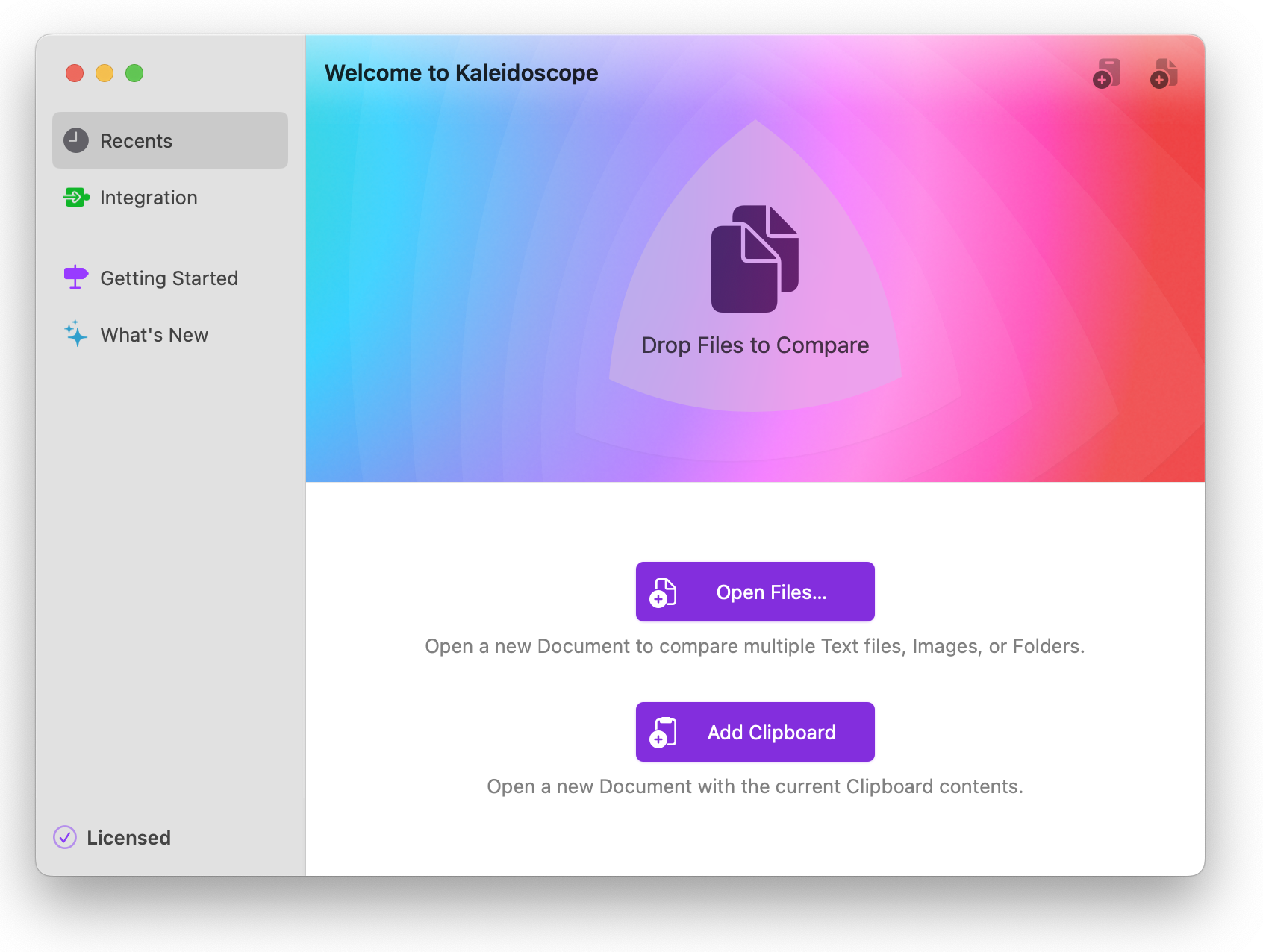Select Integration in the sidebar

coord(170,198)
